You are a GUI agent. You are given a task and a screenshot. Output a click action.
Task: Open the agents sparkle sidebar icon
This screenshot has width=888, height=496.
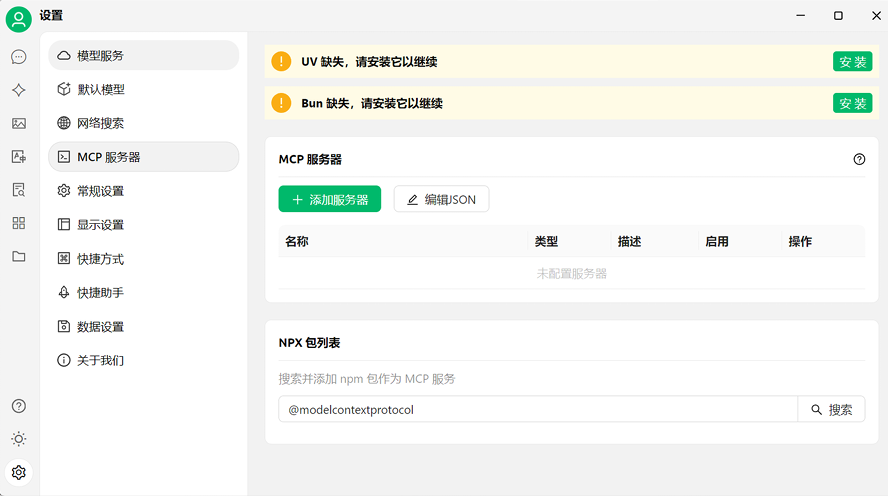tap(19, 90)
